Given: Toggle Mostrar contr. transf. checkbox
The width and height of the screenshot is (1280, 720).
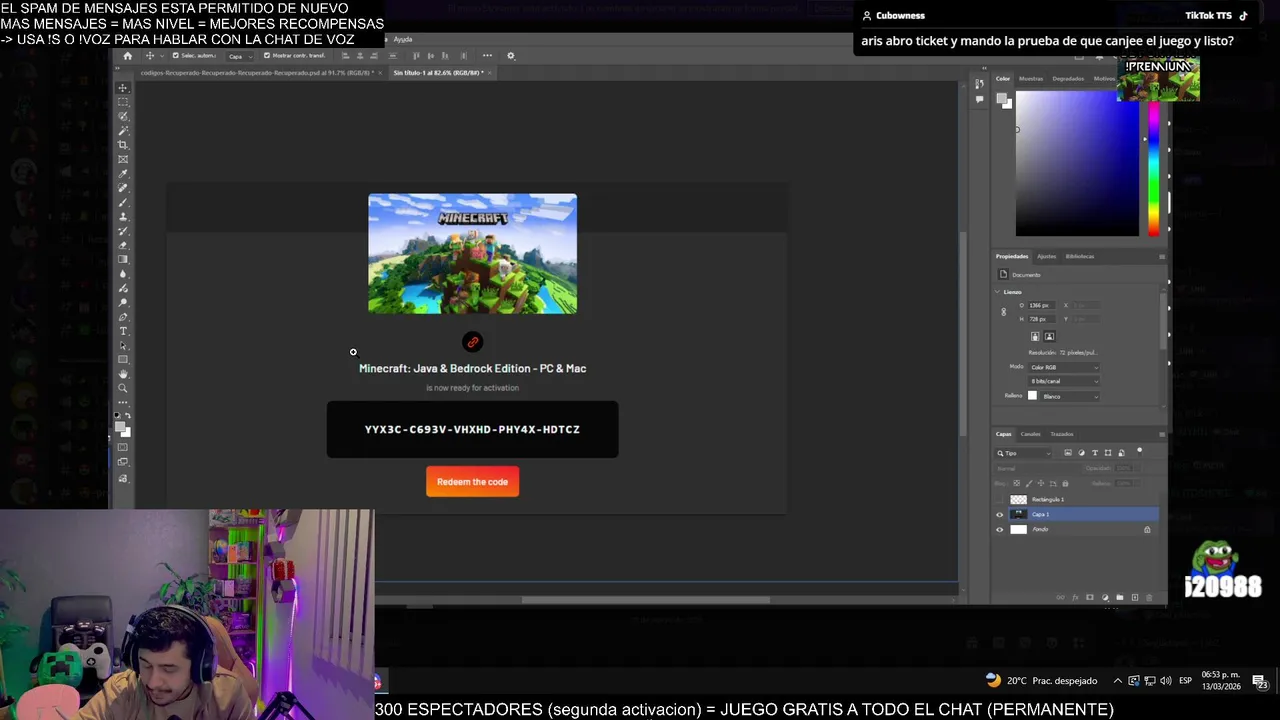Looking at the screenshot, I should click(x=266, y=56).
